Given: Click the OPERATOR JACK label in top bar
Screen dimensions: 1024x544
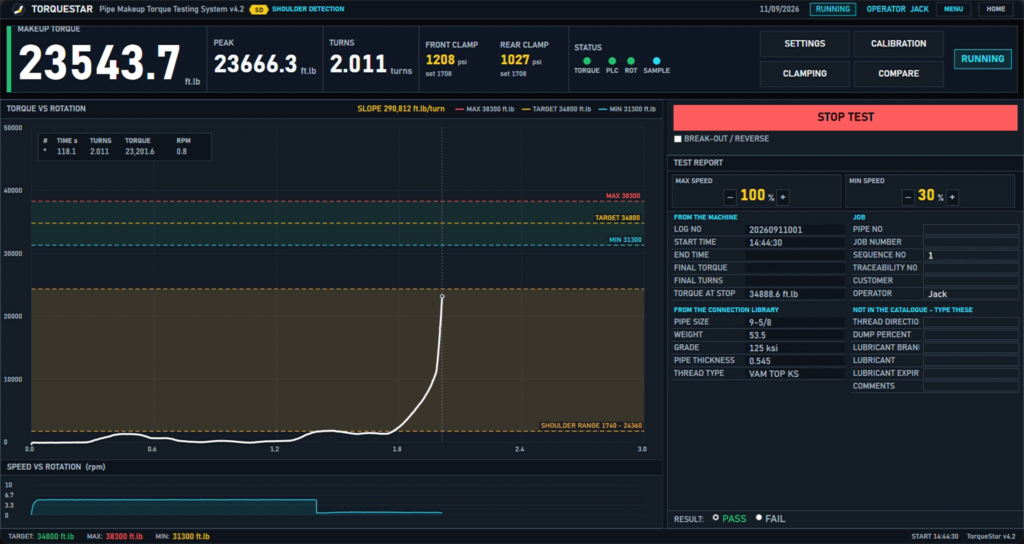Looking at the screenshot, I should pos(897,9).
